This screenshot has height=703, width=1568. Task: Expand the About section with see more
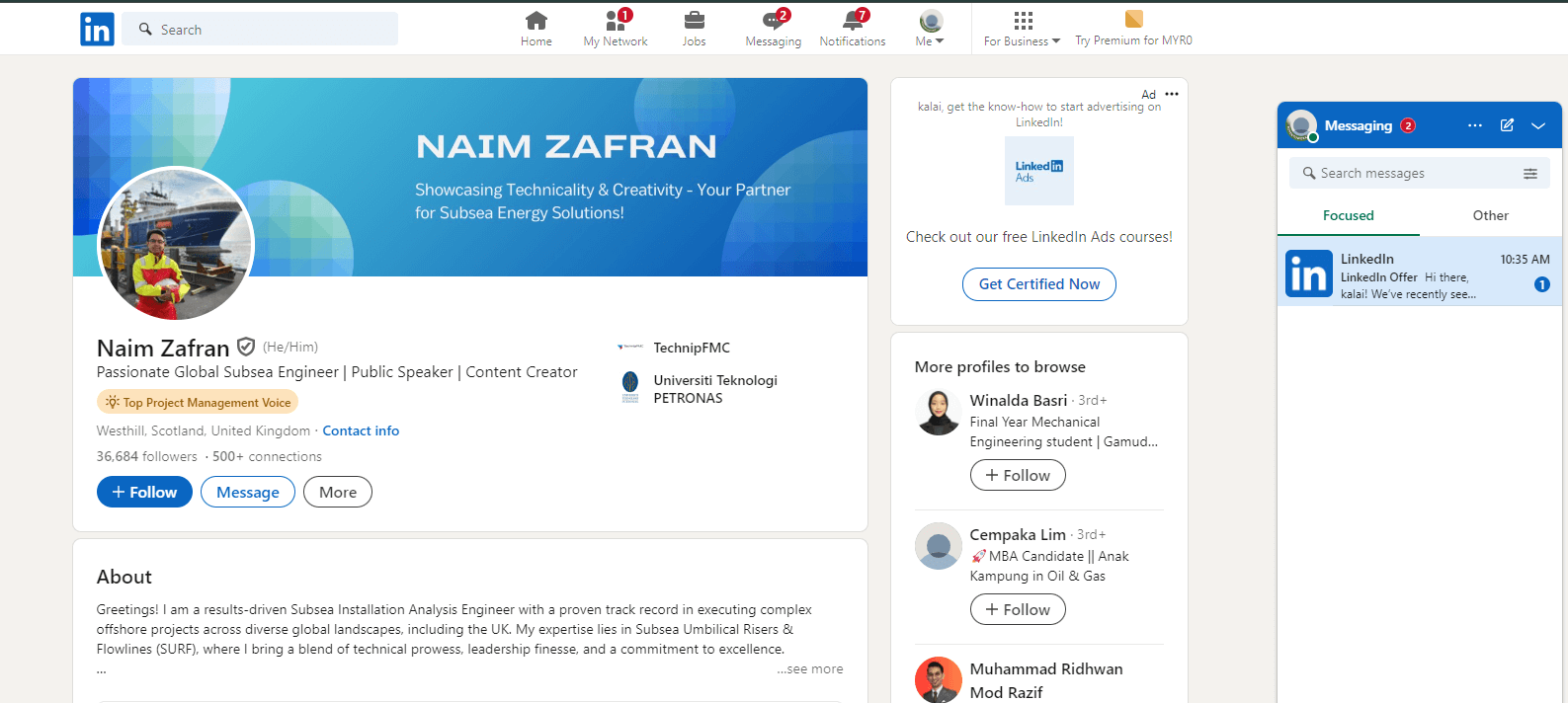tap(810, 668)
